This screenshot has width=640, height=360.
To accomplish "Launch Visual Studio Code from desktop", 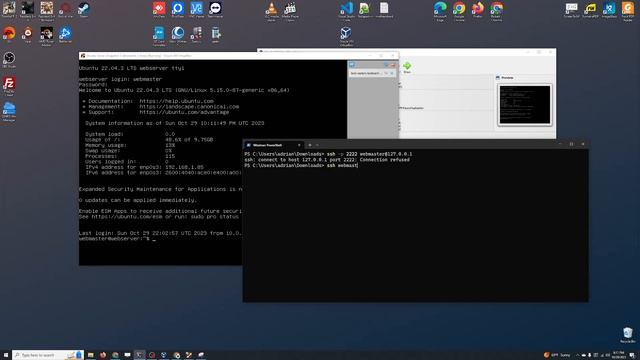I will (x=347, y=11).
